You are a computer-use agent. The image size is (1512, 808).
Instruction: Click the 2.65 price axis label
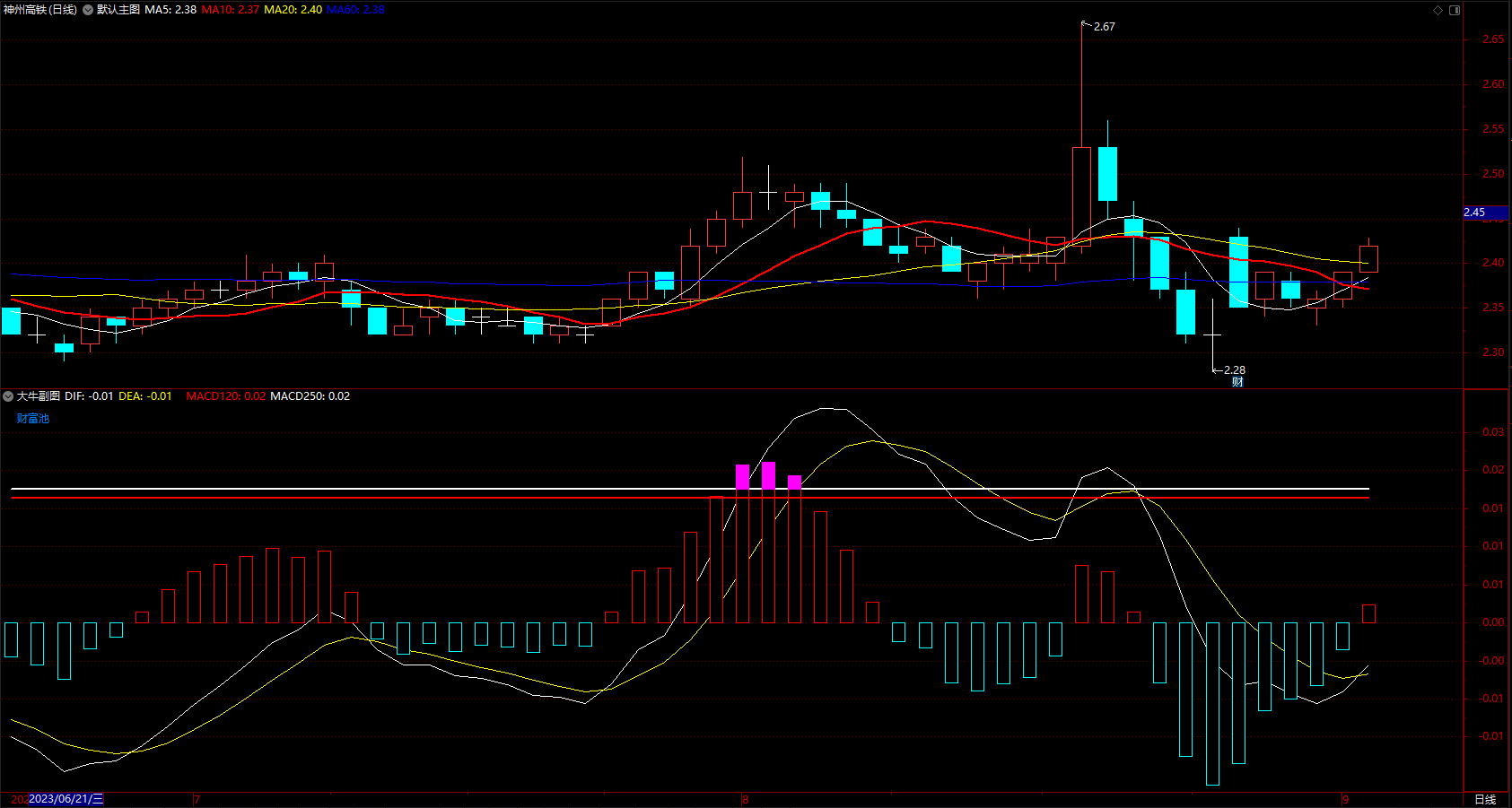(x=1493, y=39)
